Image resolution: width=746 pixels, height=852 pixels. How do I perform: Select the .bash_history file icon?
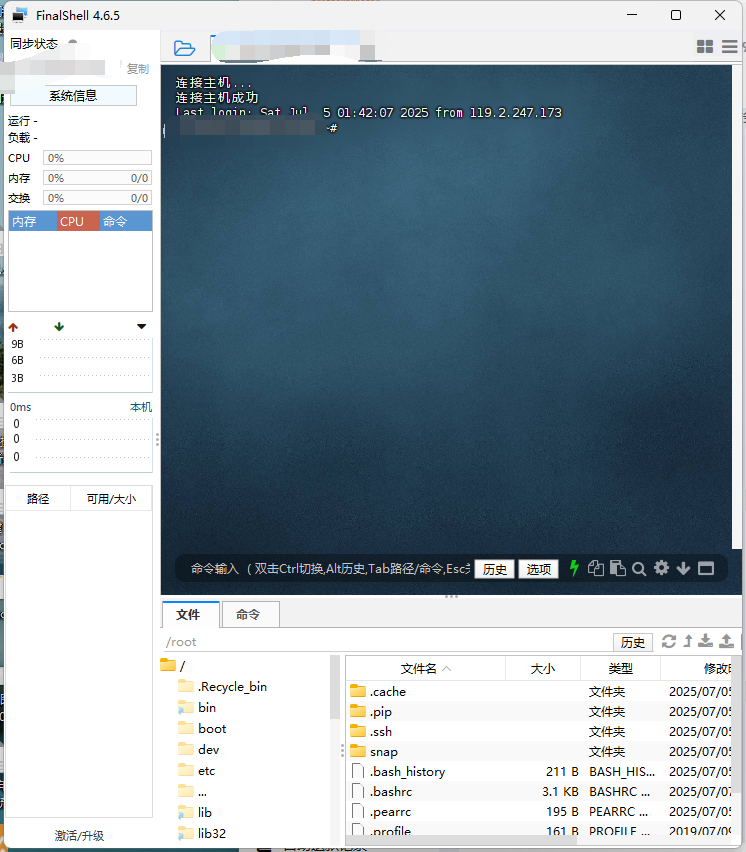point(358,771)
